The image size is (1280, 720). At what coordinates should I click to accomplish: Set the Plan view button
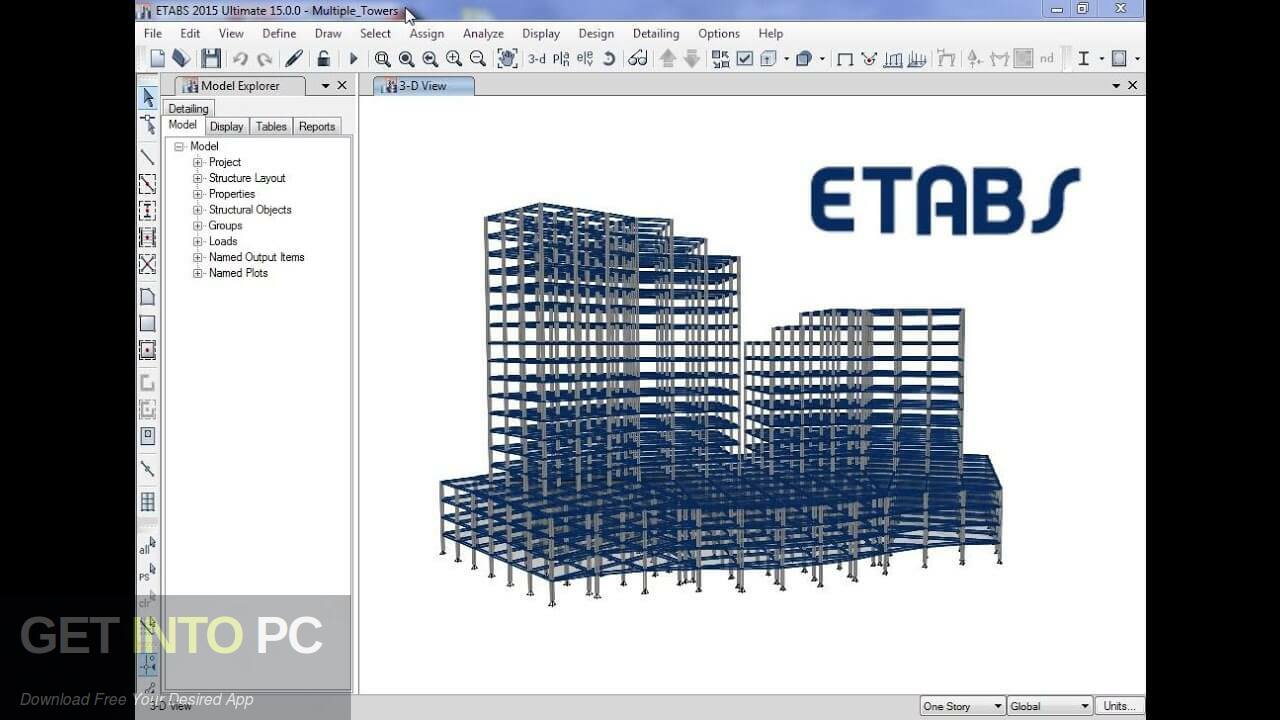point(561,59)
